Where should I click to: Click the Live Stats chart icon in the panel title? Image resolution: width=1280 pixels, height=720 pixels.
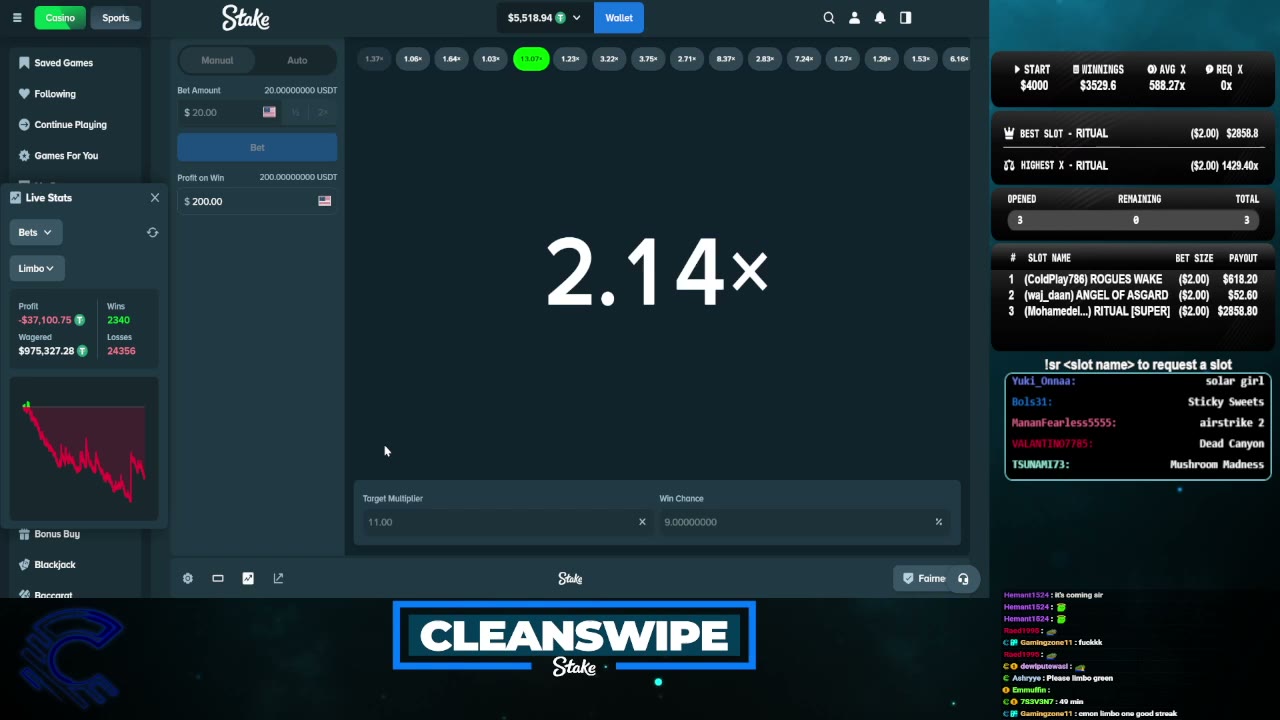(x=15, y=198)
